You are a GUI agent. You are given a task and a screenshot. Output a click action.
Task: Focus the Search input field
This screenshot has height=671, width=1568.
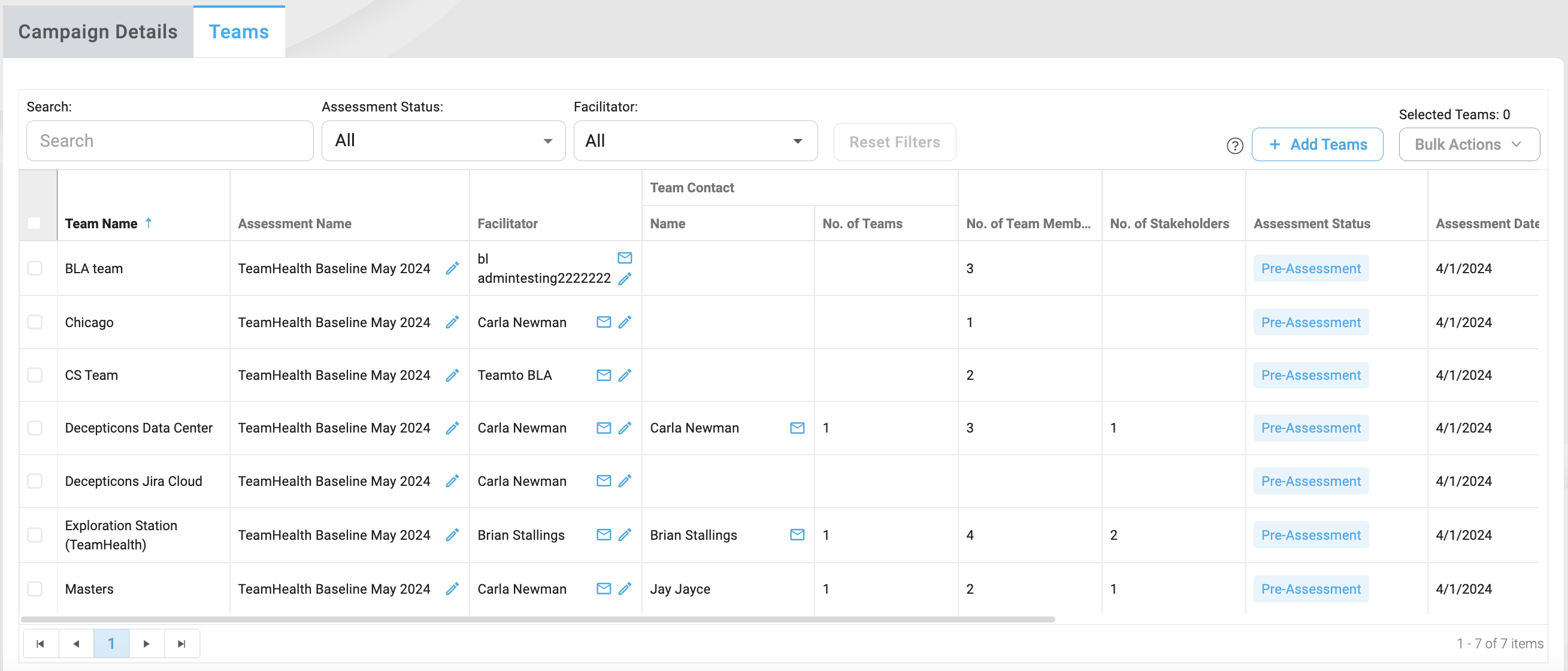[170, 141]
